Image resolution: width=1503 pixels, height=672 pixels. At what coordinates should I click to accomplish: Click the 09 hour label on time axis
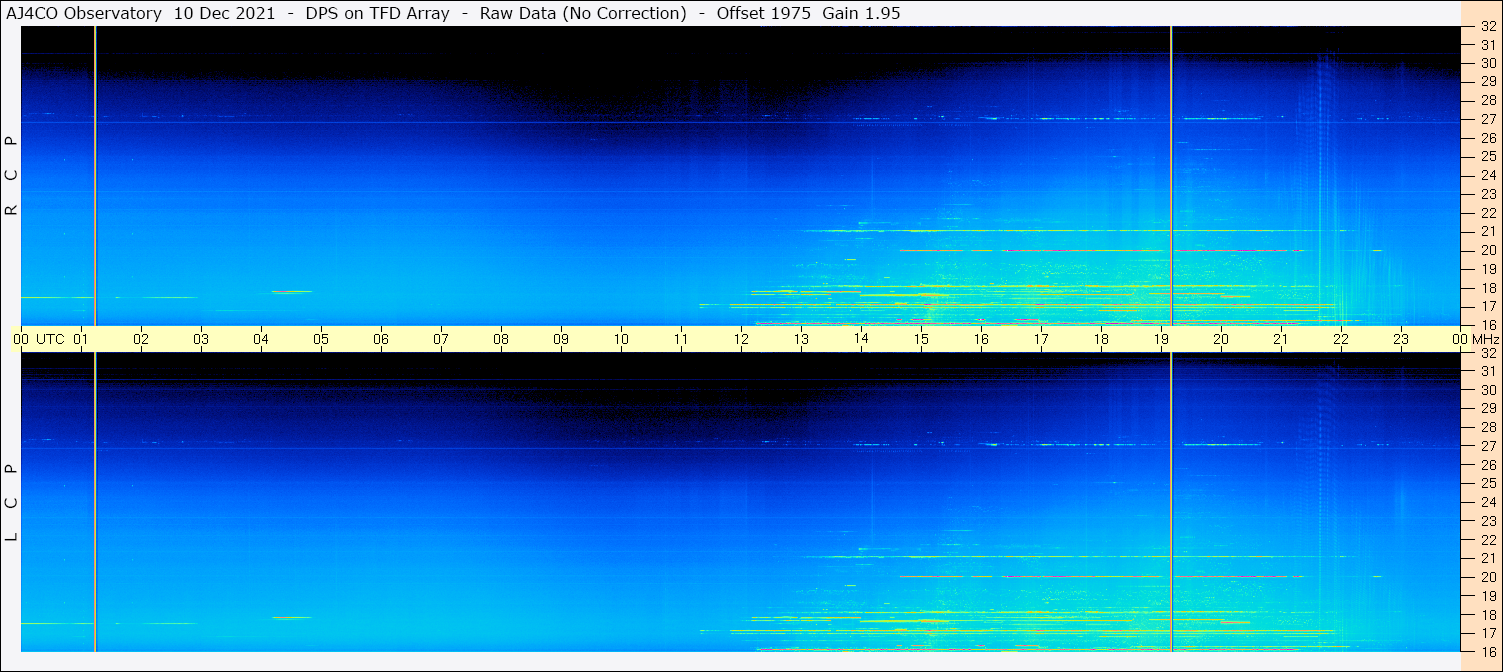[561, 339]
